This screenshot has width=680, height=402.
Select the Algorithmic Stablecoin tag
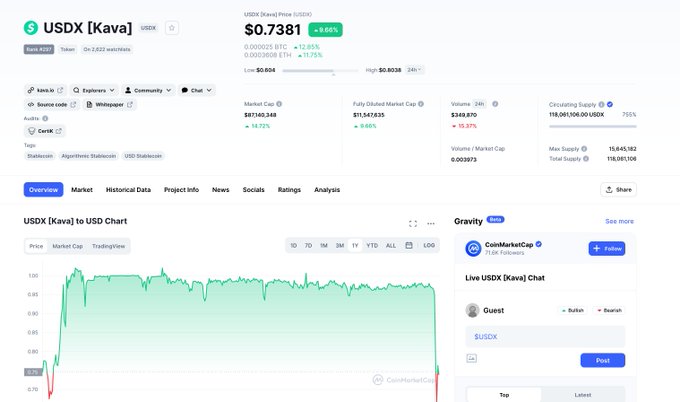coord(88,156)
